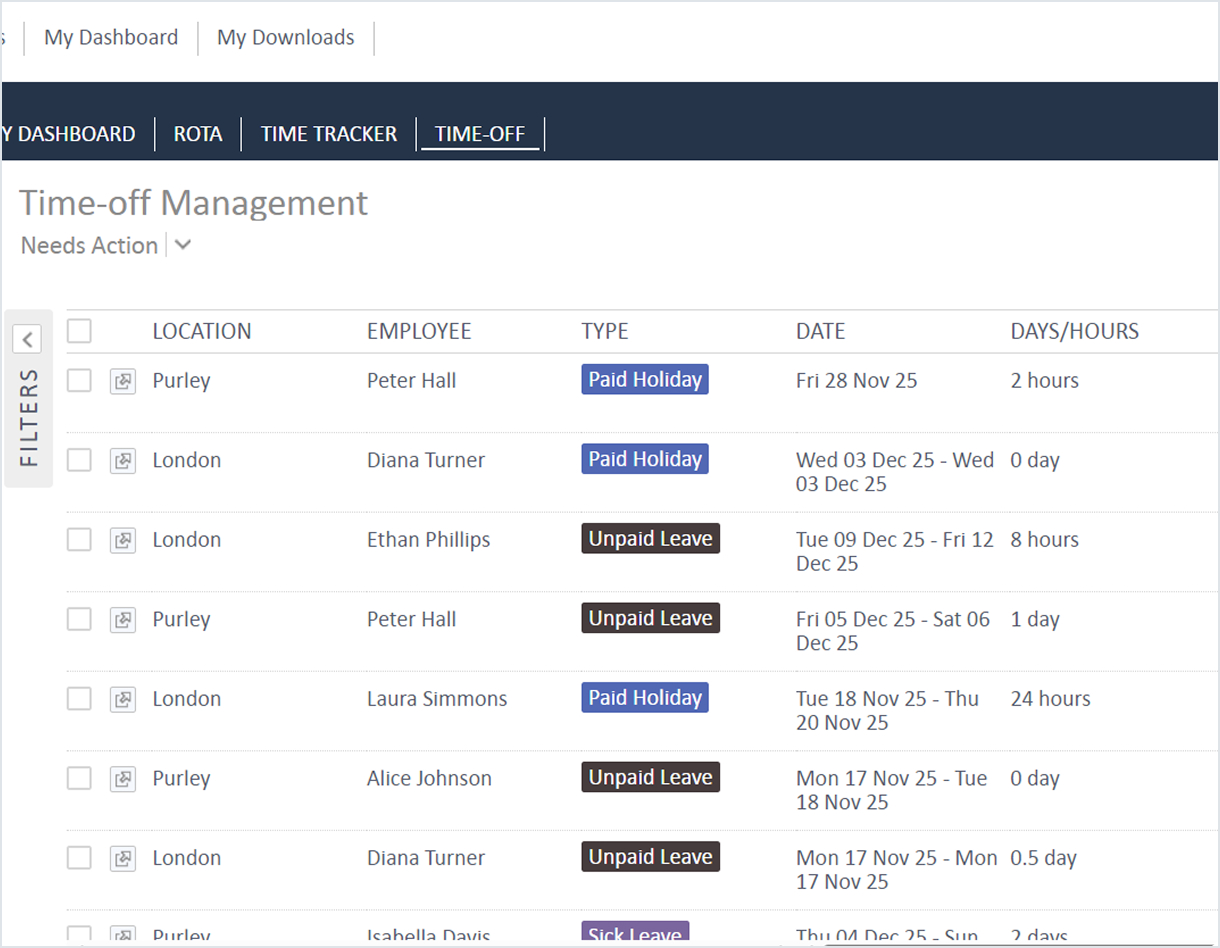Open details icon for Laura Simmons' request
Image resolution: width=1220 pixels, height=948 pixels.
pos(122,699)
